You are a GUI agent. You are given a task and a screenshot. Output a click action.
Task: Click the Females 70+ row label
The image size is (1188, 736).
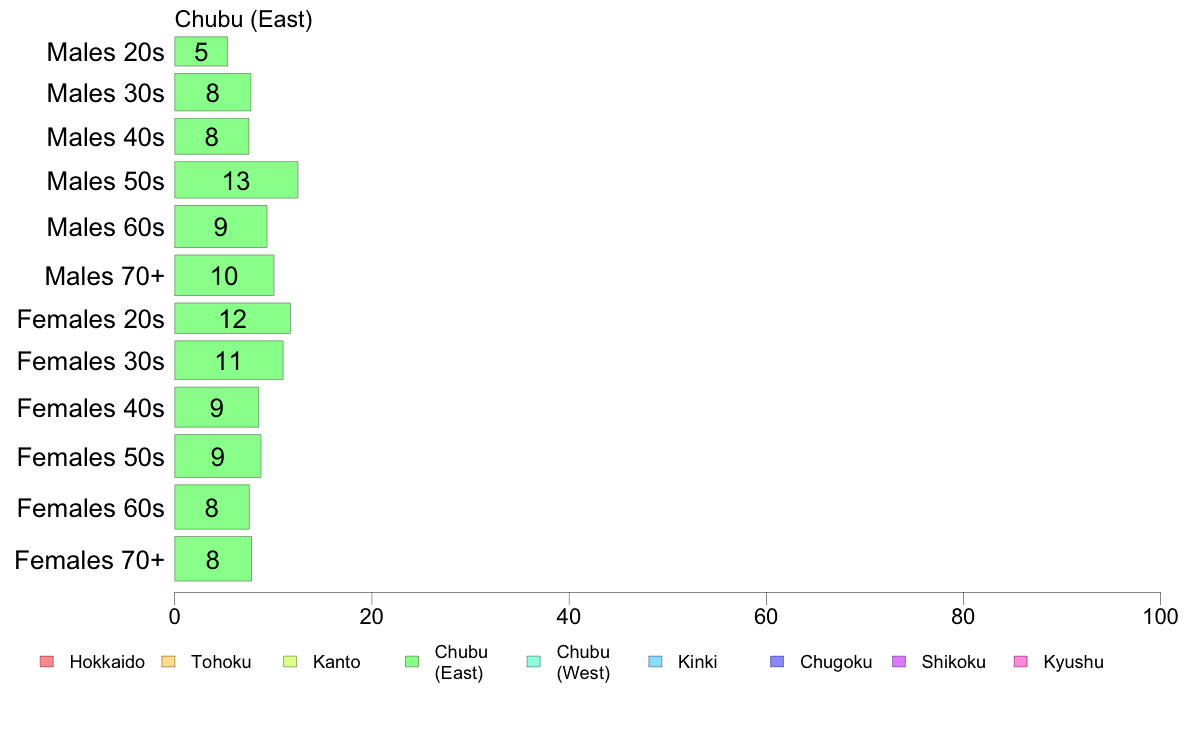pos(89,560)
